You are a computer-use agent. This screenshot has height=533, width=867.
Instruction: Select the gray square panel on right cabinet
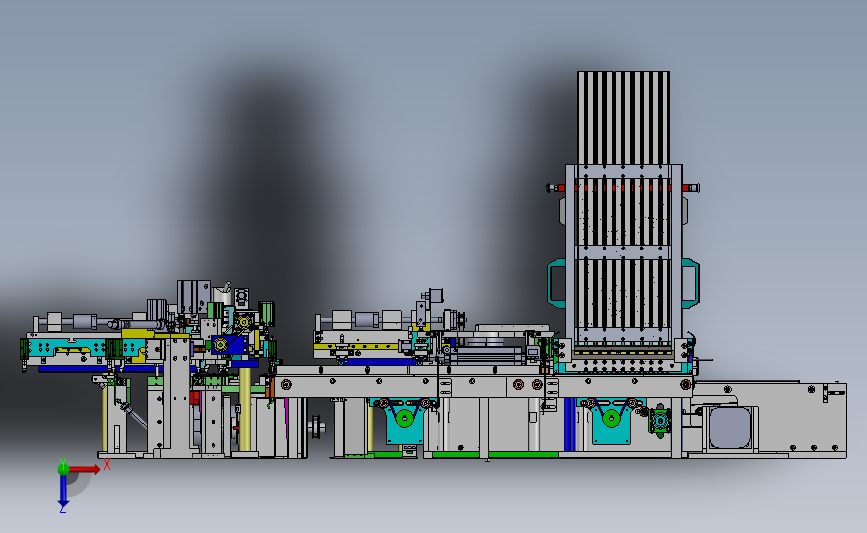[730, 427]
